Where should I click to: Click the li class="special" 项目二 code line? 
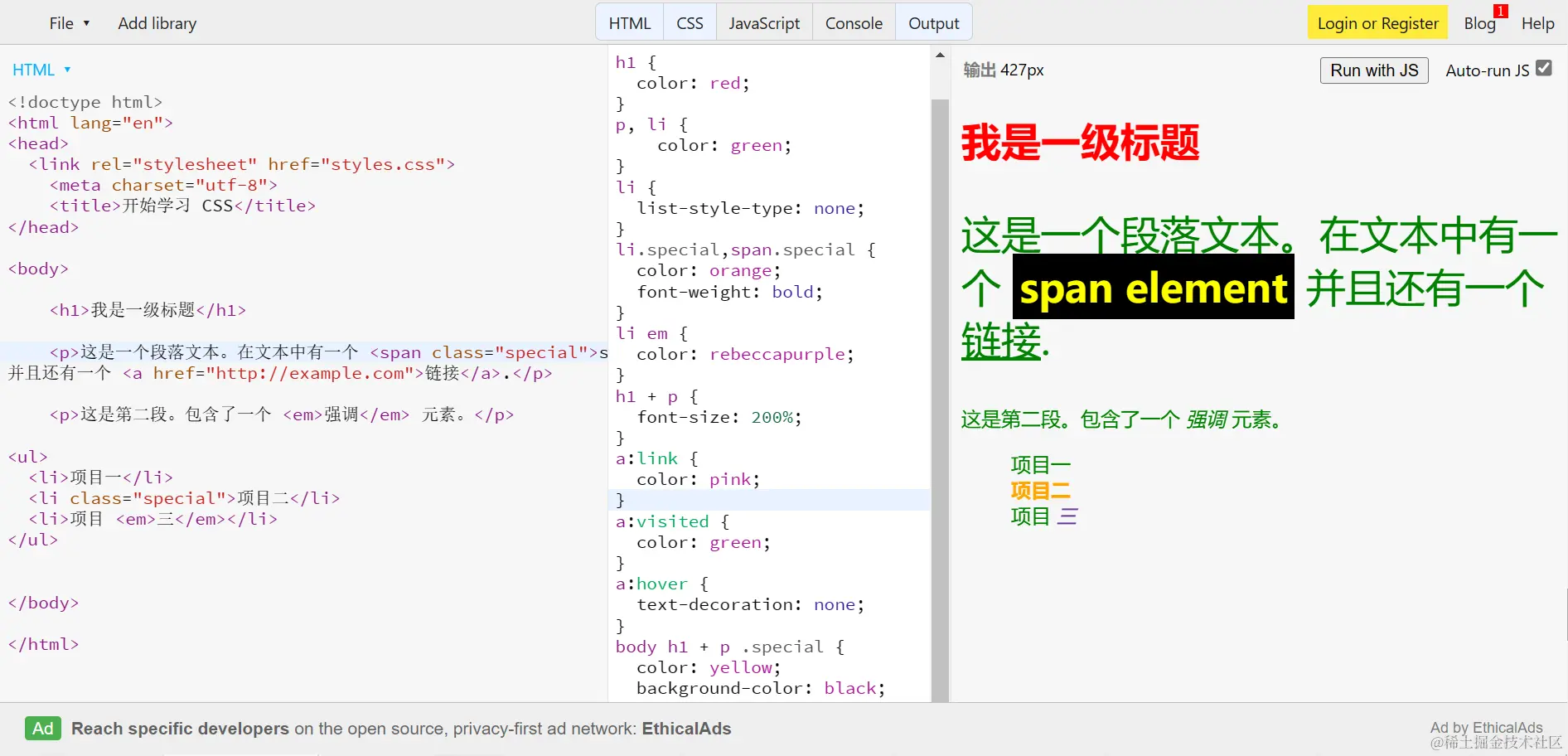[x=184, y=498]
